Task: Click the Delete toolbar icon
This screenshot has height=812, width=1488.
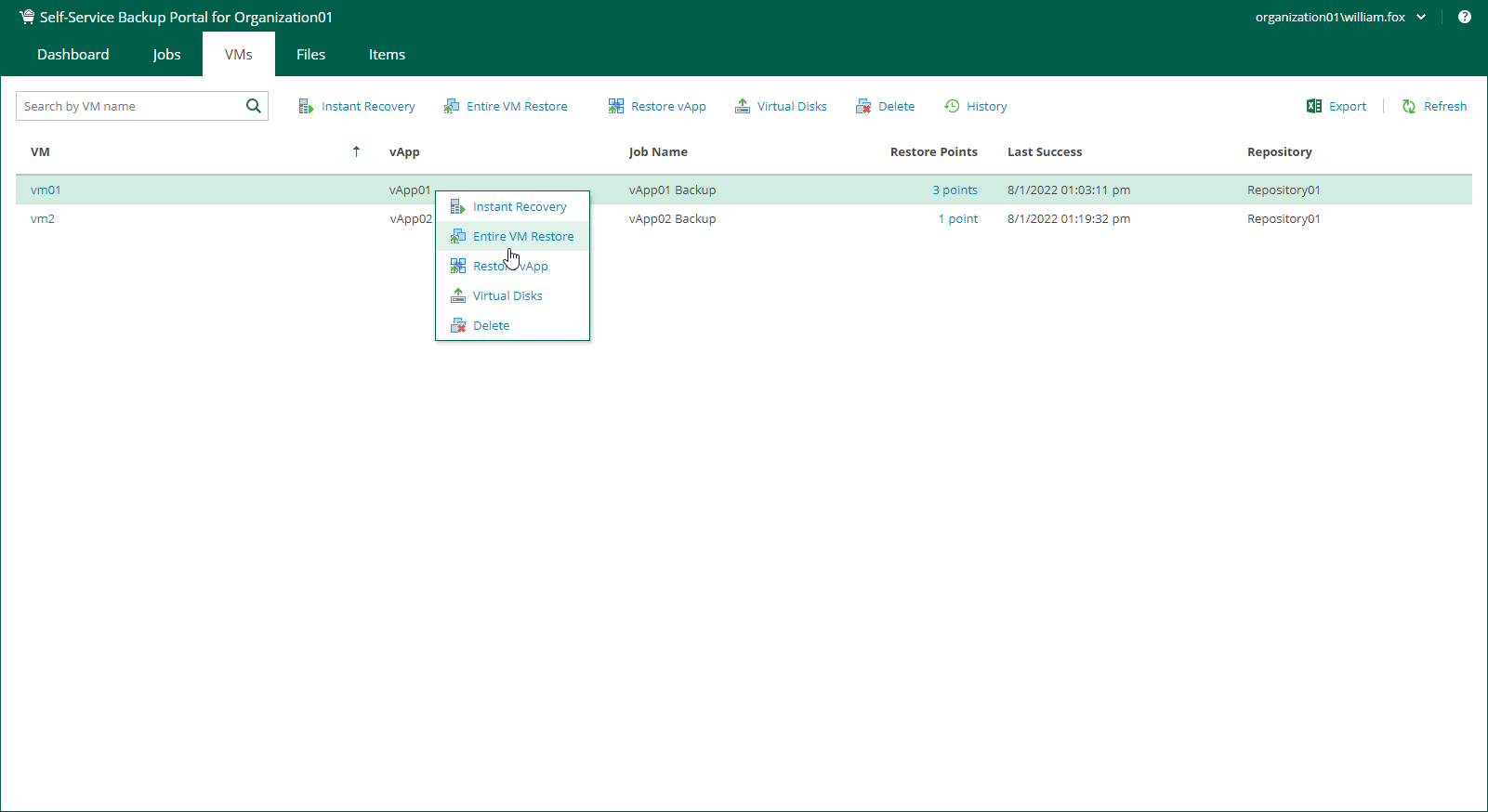Action: pyautogui.click(x=863, y=107)
